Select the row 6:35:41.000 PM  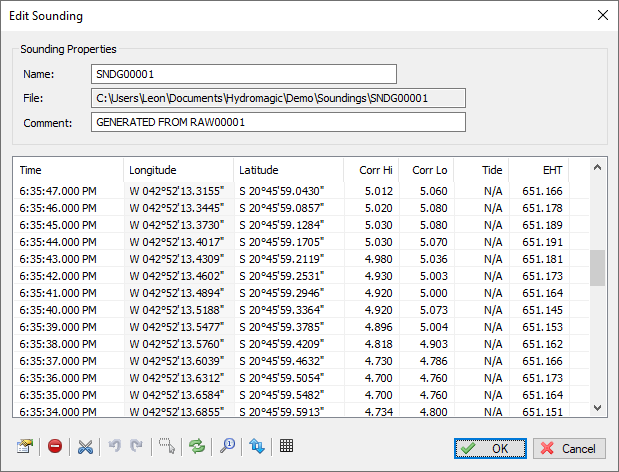click(301, 293)
